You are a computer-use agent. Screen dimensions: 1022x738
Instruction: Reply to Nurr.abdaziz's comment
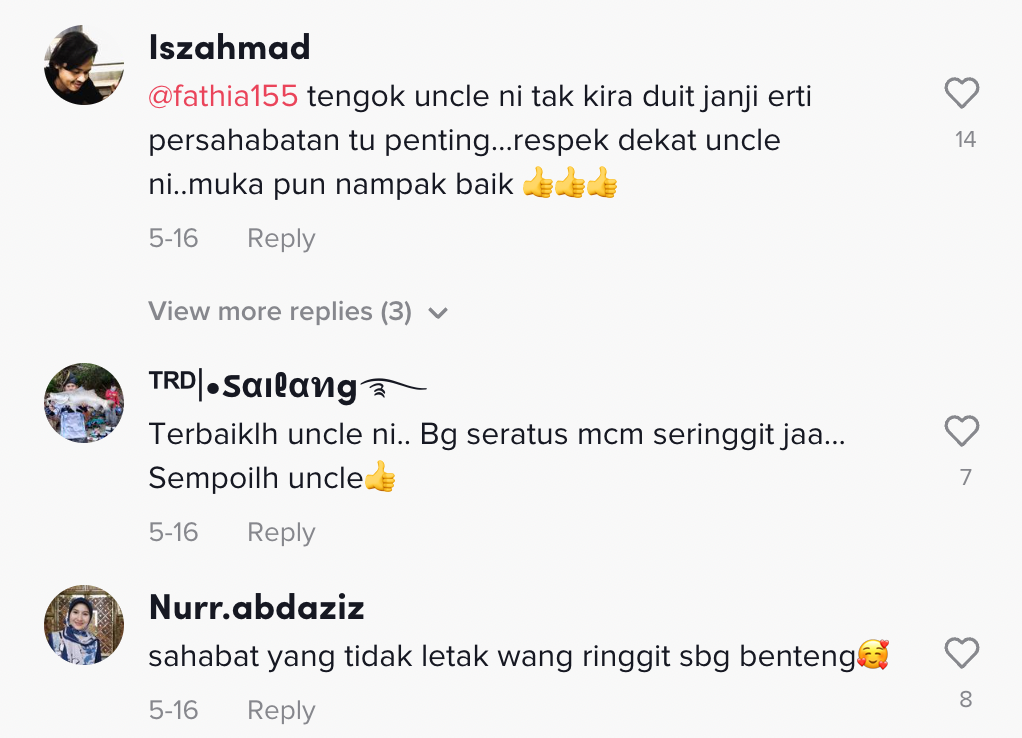281,710
